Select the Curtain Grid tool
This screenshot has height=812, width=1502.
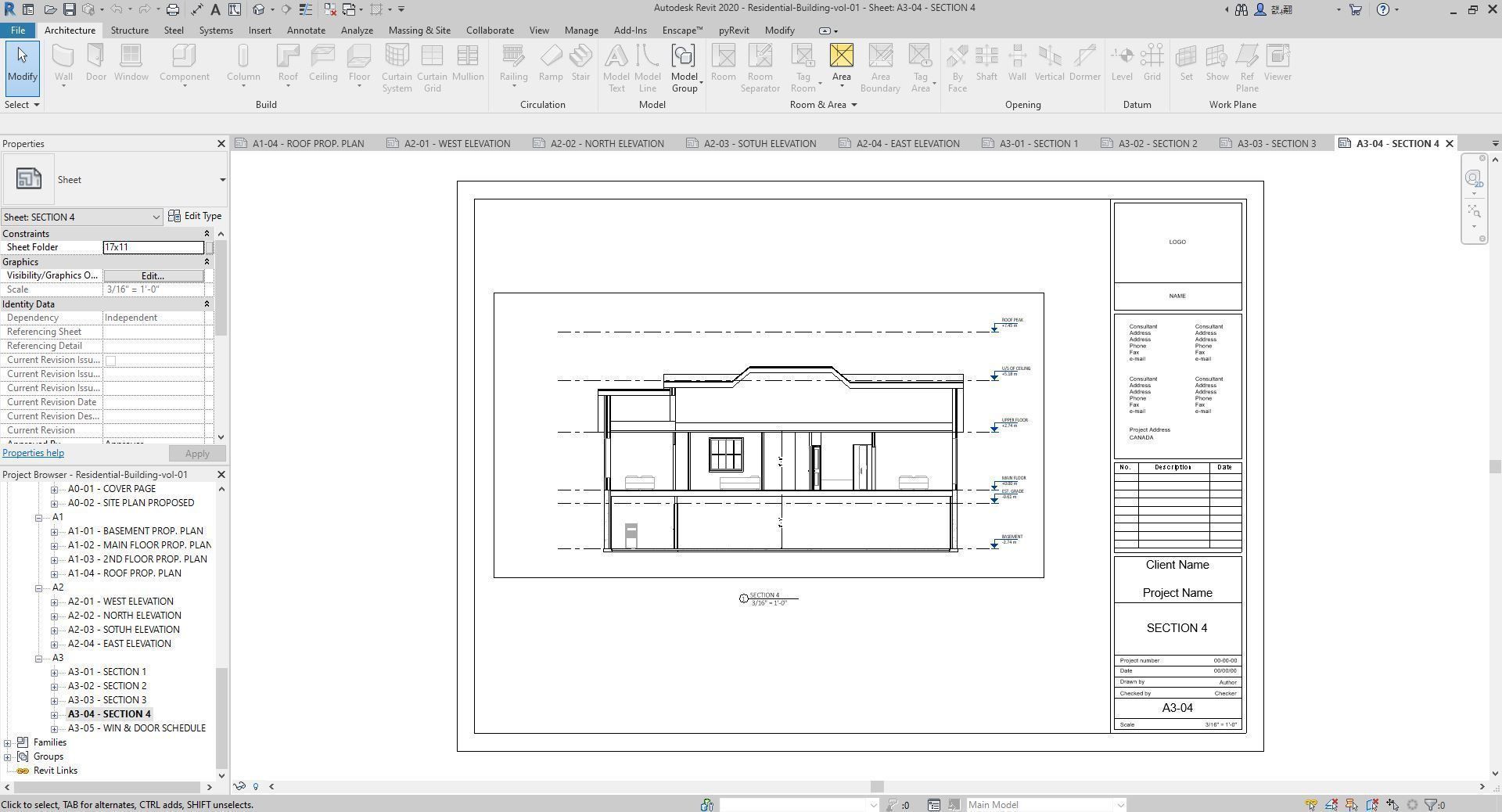click(x=432, y=68)
